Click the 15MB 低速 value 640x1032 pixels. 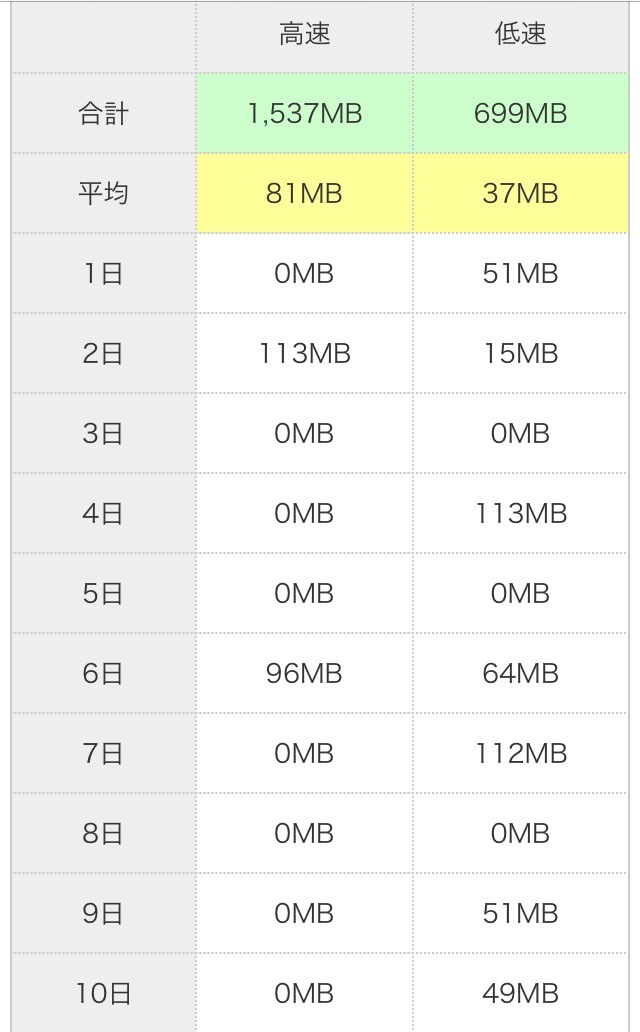pos(520,353)
